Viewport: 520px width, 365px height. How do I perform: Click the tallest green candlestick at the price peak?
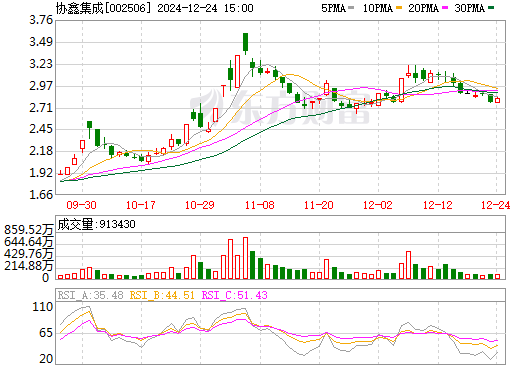click(246, 43)
